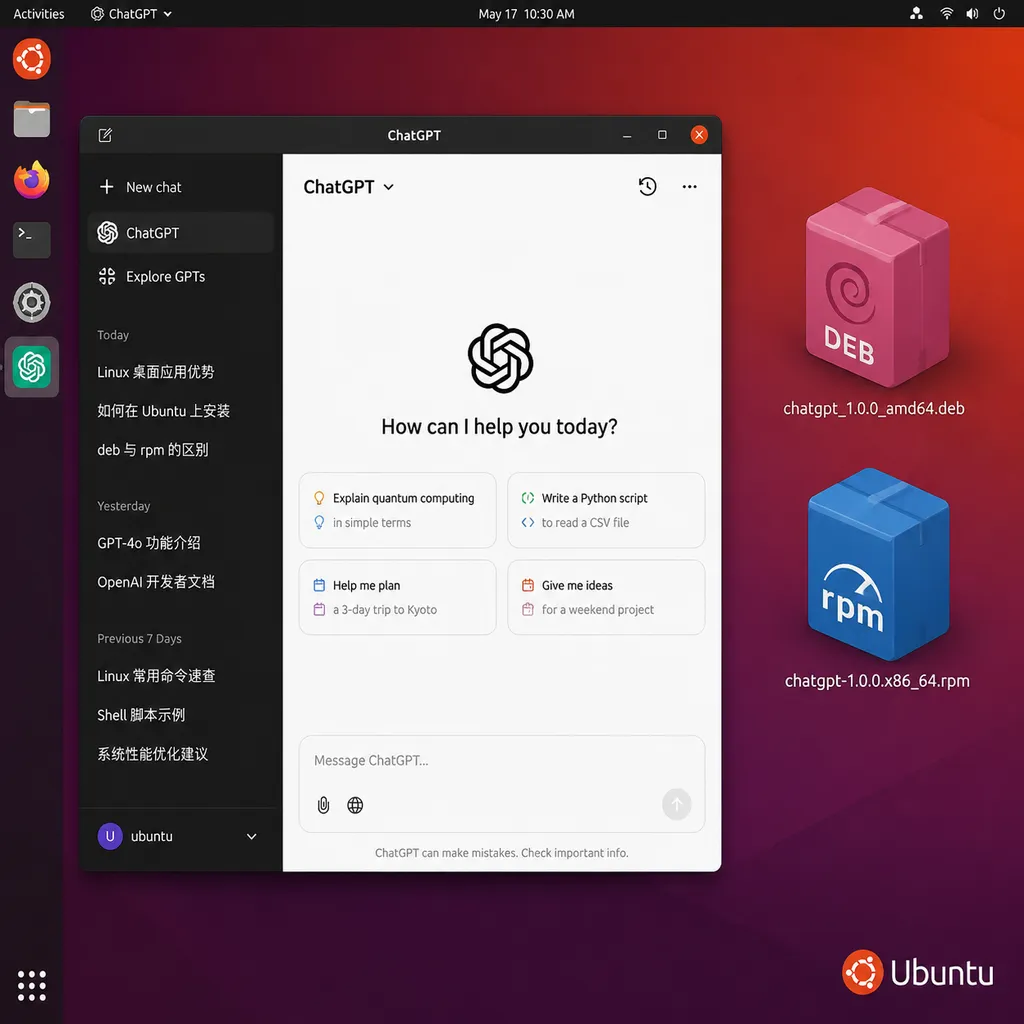The width and height of the screenshot is (1024, 1024).
Task: Open chat 'OpenAI 开发者文档'
Action: click(x=155, y=581)
